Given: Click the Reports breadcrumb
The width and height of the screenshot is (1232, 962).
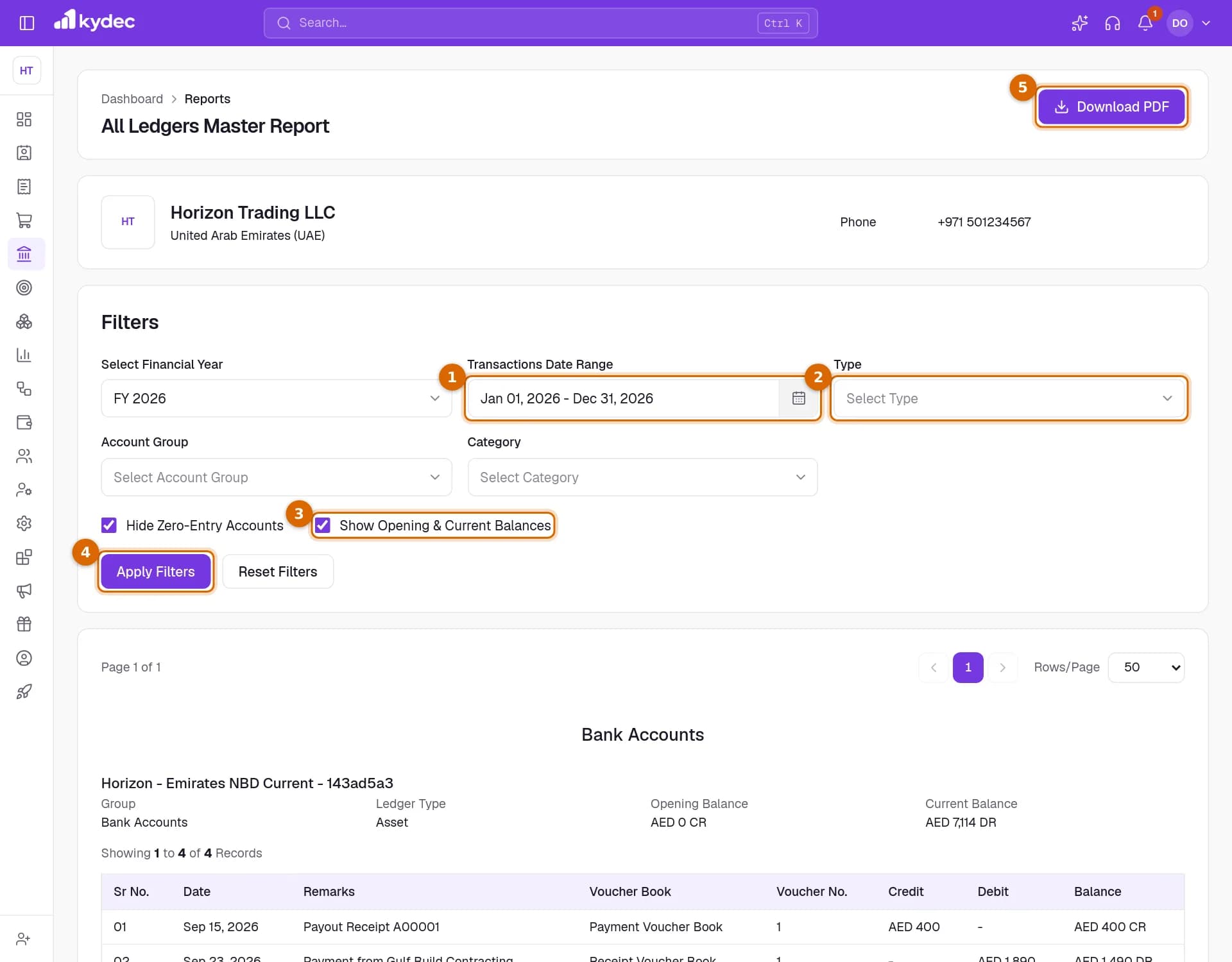Looking at the screenshot, I should click(207, 99).
